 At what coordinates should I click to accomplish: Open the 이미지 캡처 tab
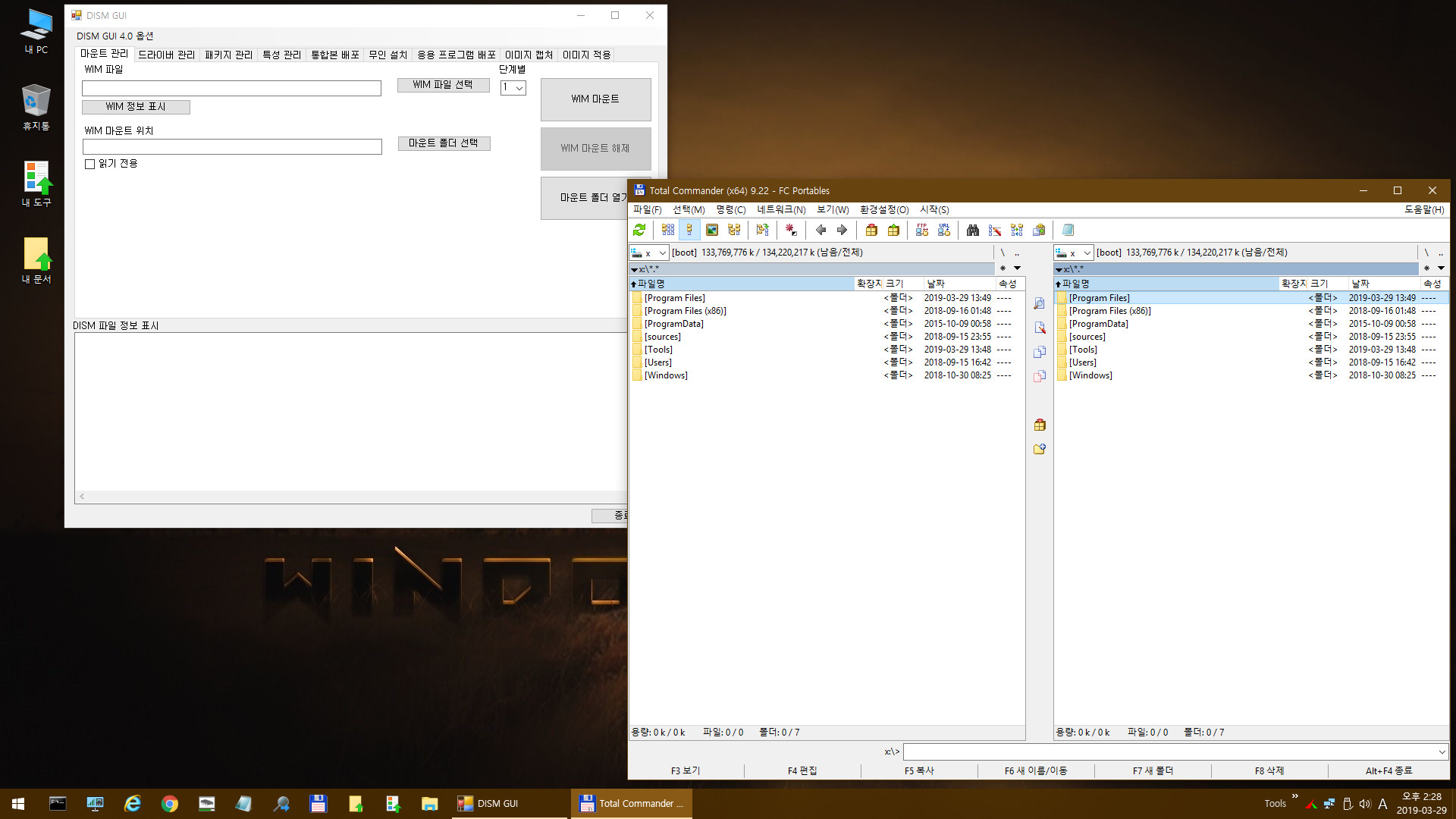coord(529,55)
